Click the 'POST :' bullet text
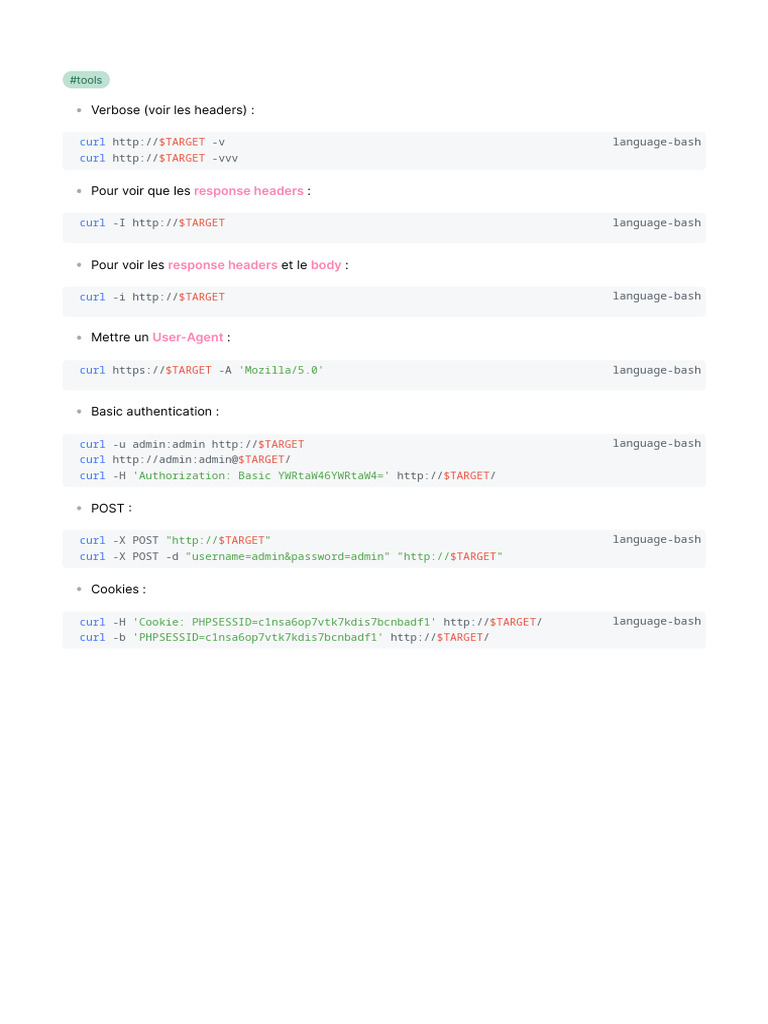Viewport: 768px width, 1024px height. click(x=111, y=508)
